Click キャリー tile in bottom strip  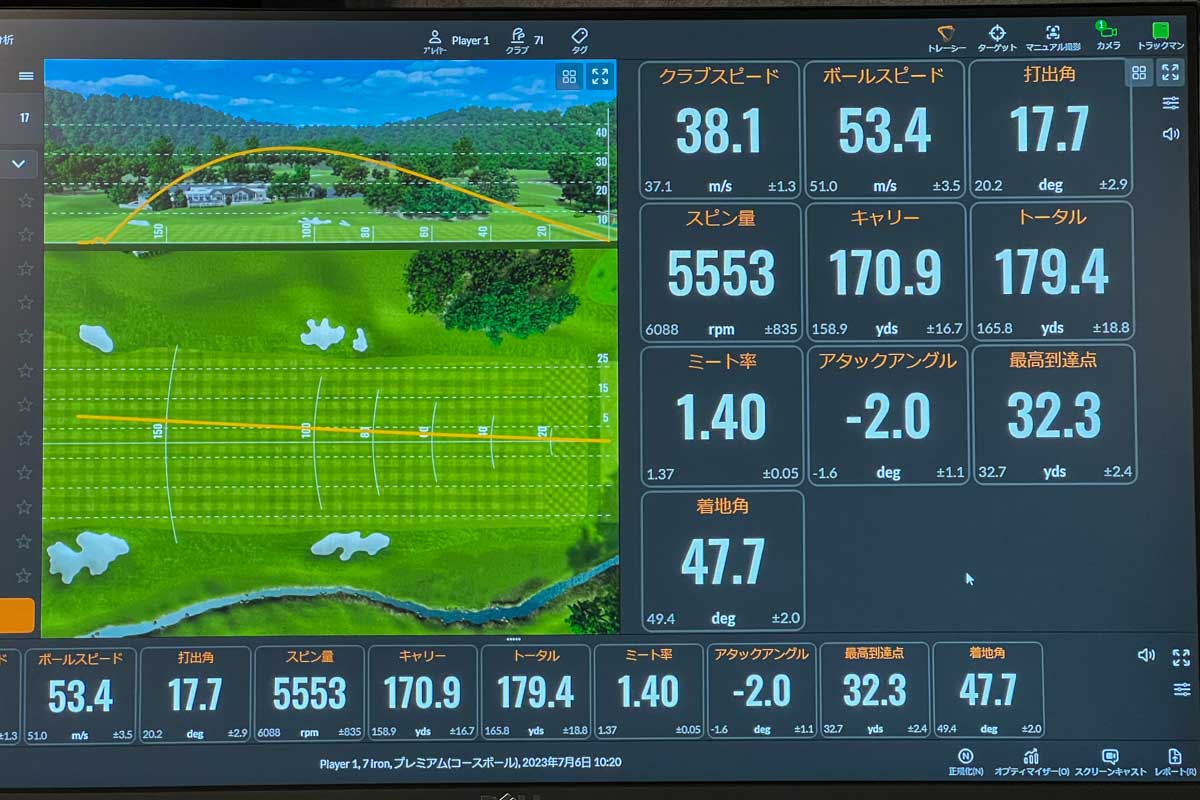(x=423, y=694)
